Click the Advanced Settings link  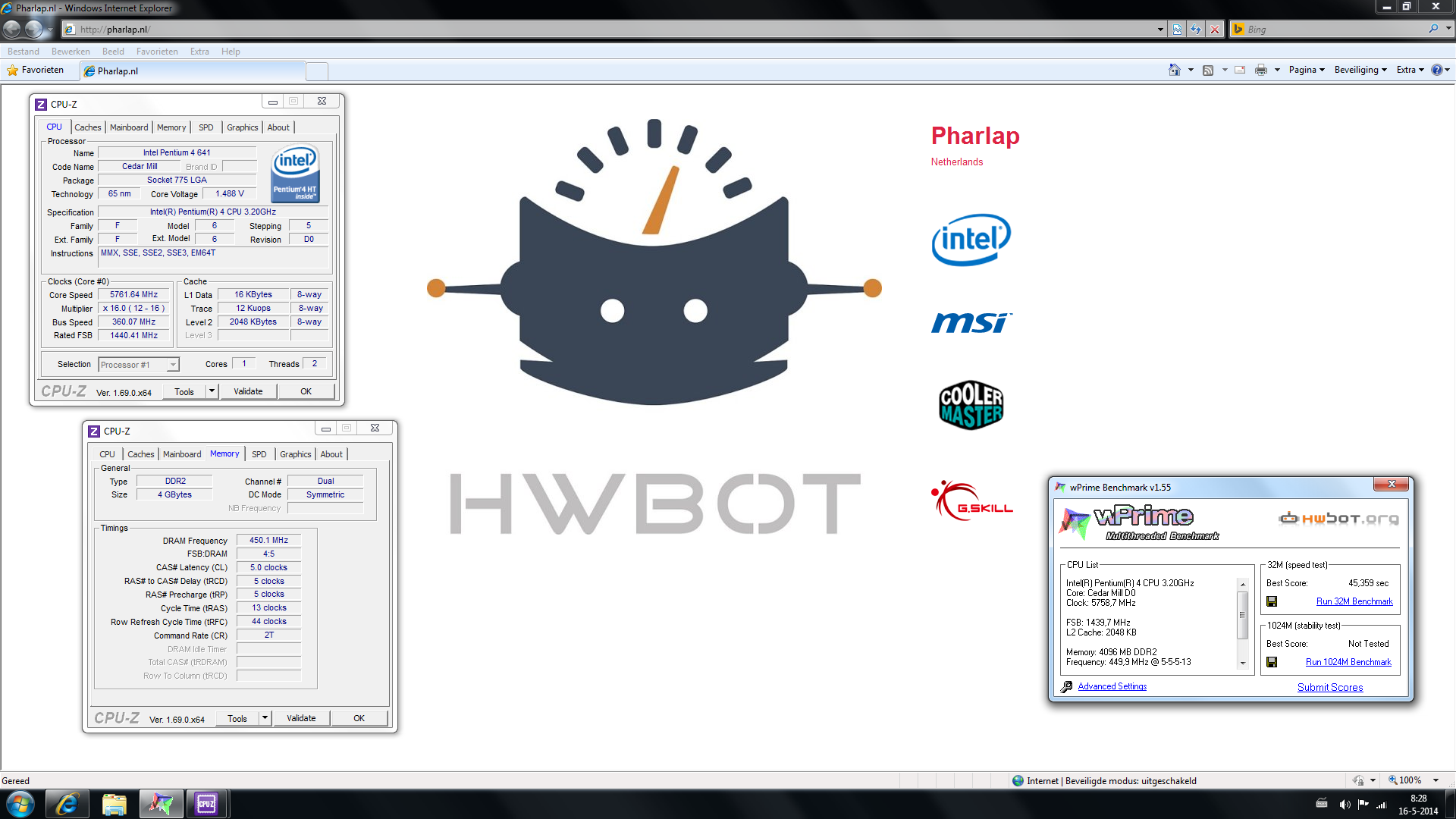tap(1112, 686)
